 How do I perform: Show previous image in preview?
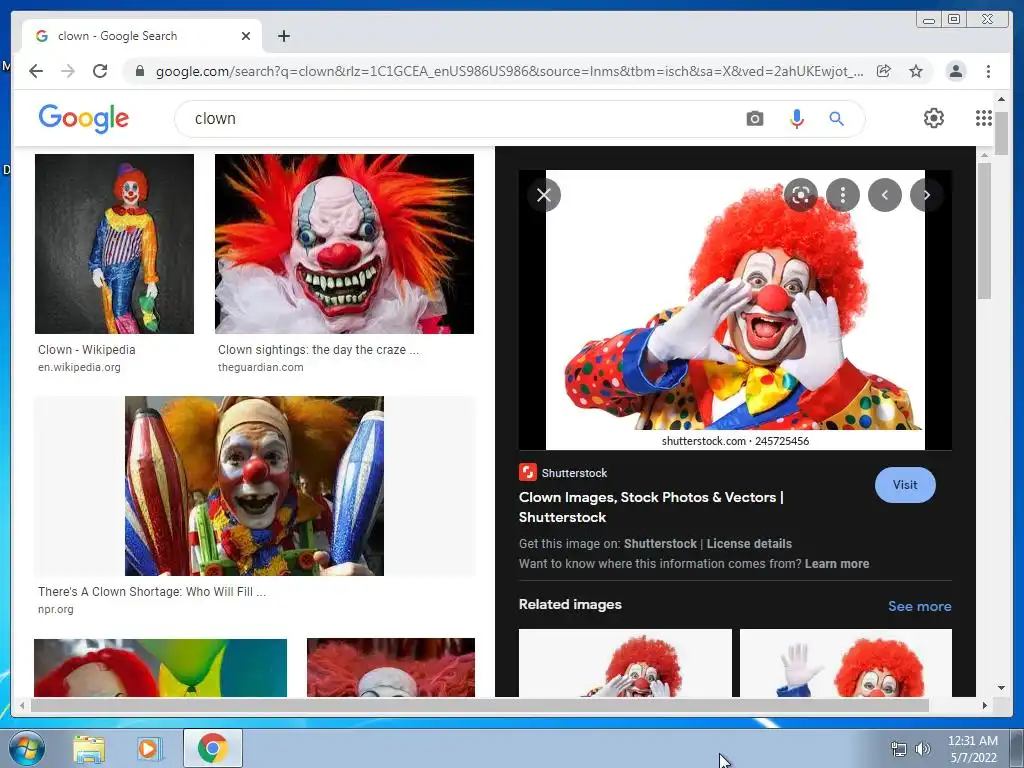[x=885, y=195]
